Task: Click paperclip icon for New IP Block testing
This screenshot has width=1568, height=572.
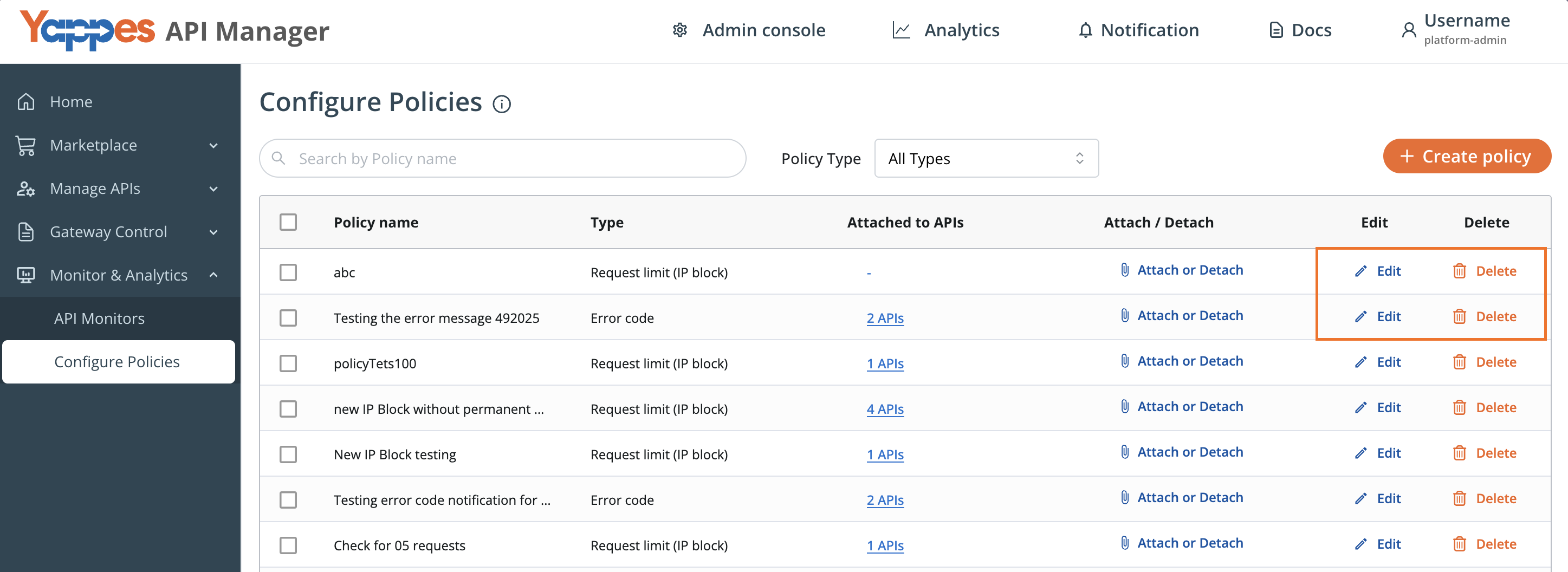Action: 1125,452
